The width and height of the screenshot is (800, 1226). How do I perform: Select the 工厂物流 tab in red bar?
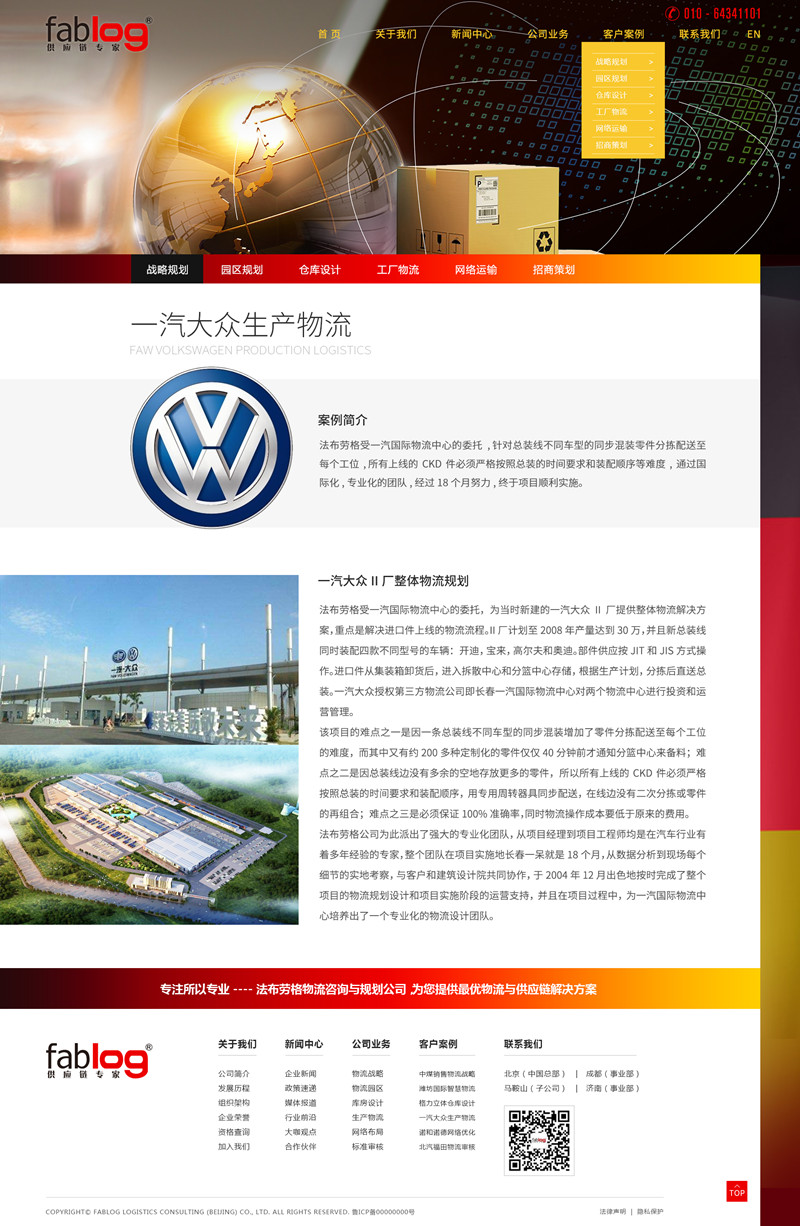397,270
